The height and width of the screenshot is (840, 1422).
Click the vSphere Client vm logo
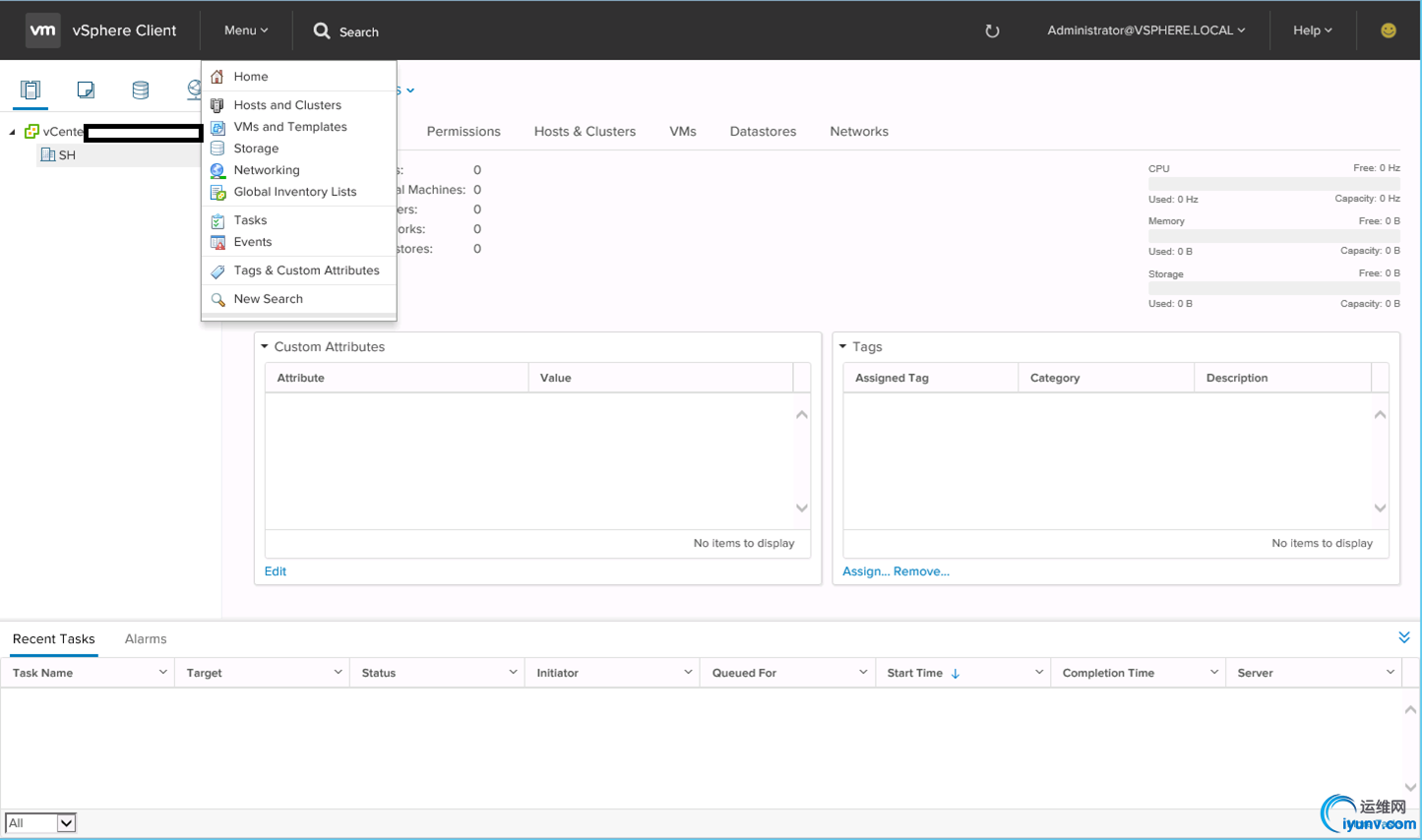point(42,30)
